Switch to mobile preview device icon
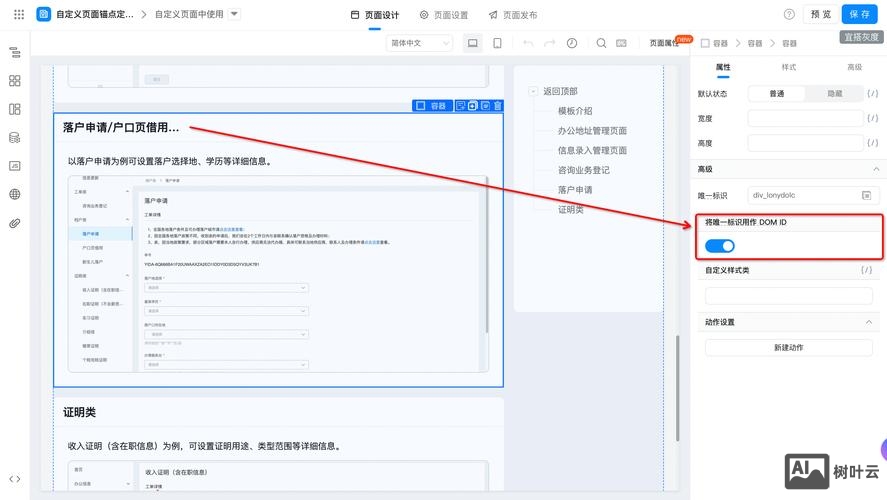887x500 pixels. 497,43
